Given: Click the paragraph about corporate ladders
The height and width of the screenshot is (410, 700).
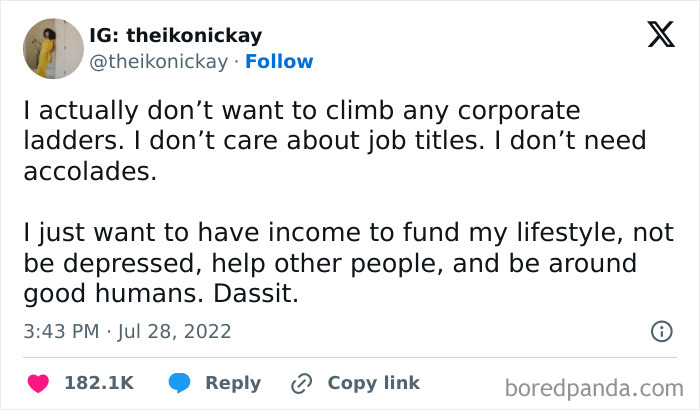Looking at the screenshot, I should 335,141.
